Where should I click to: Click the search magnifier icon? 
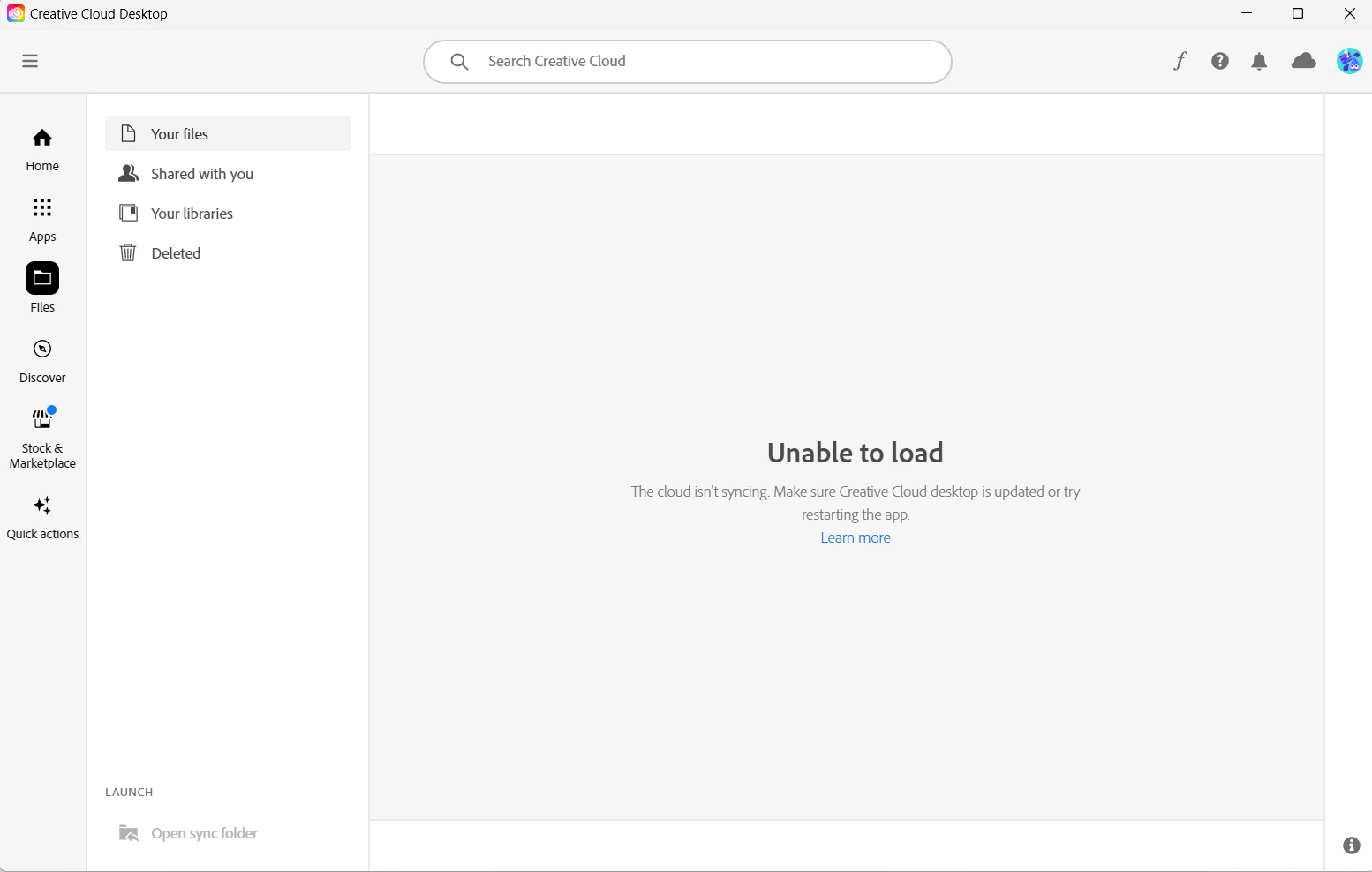point(459,62)
